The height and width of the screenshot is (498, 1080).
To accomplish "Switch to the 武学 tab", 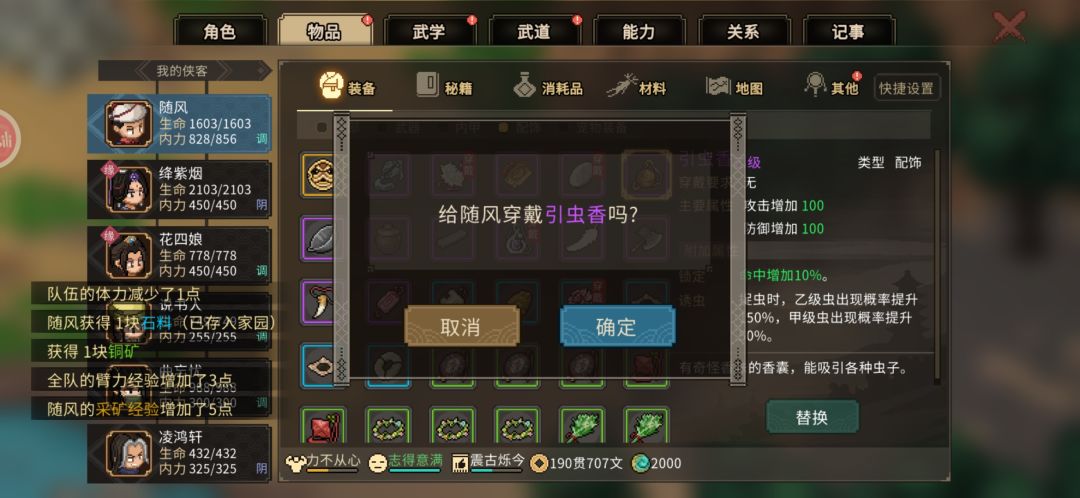I will 428,32.
